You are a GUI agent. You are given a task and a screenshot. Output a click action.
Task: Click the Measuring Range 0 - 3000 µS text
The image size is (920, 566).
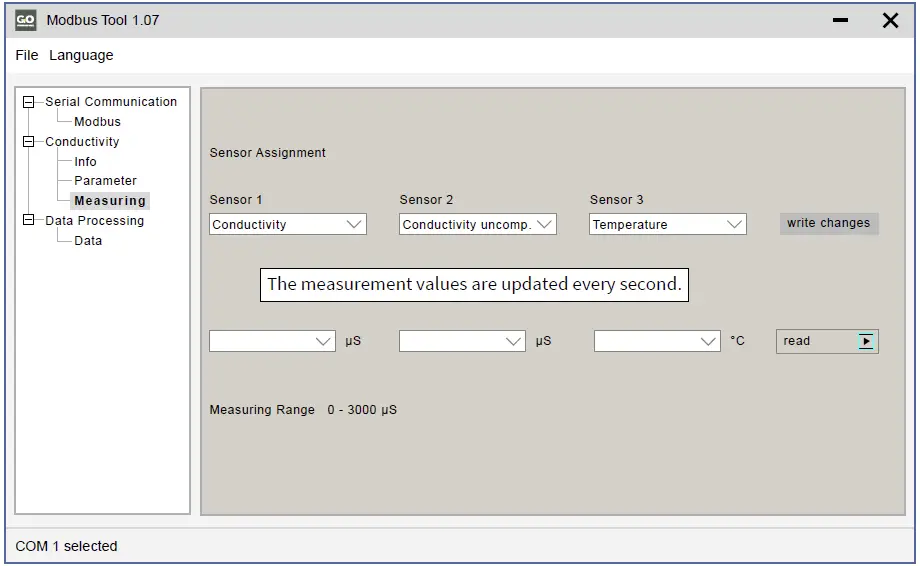click(x=303, y=410)
